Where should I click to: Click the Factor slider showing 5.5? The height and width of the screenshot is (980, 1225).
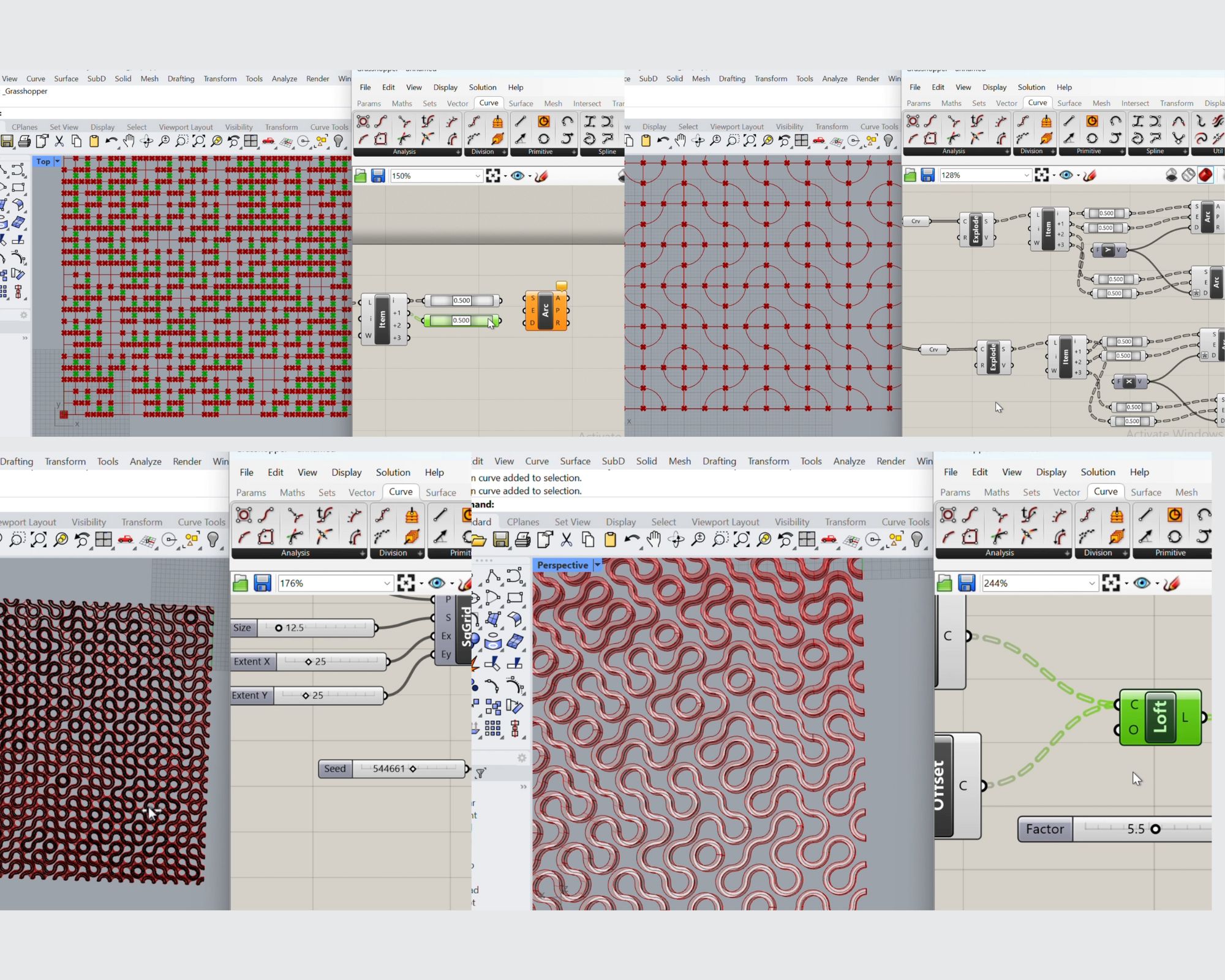pos(1115,829)
